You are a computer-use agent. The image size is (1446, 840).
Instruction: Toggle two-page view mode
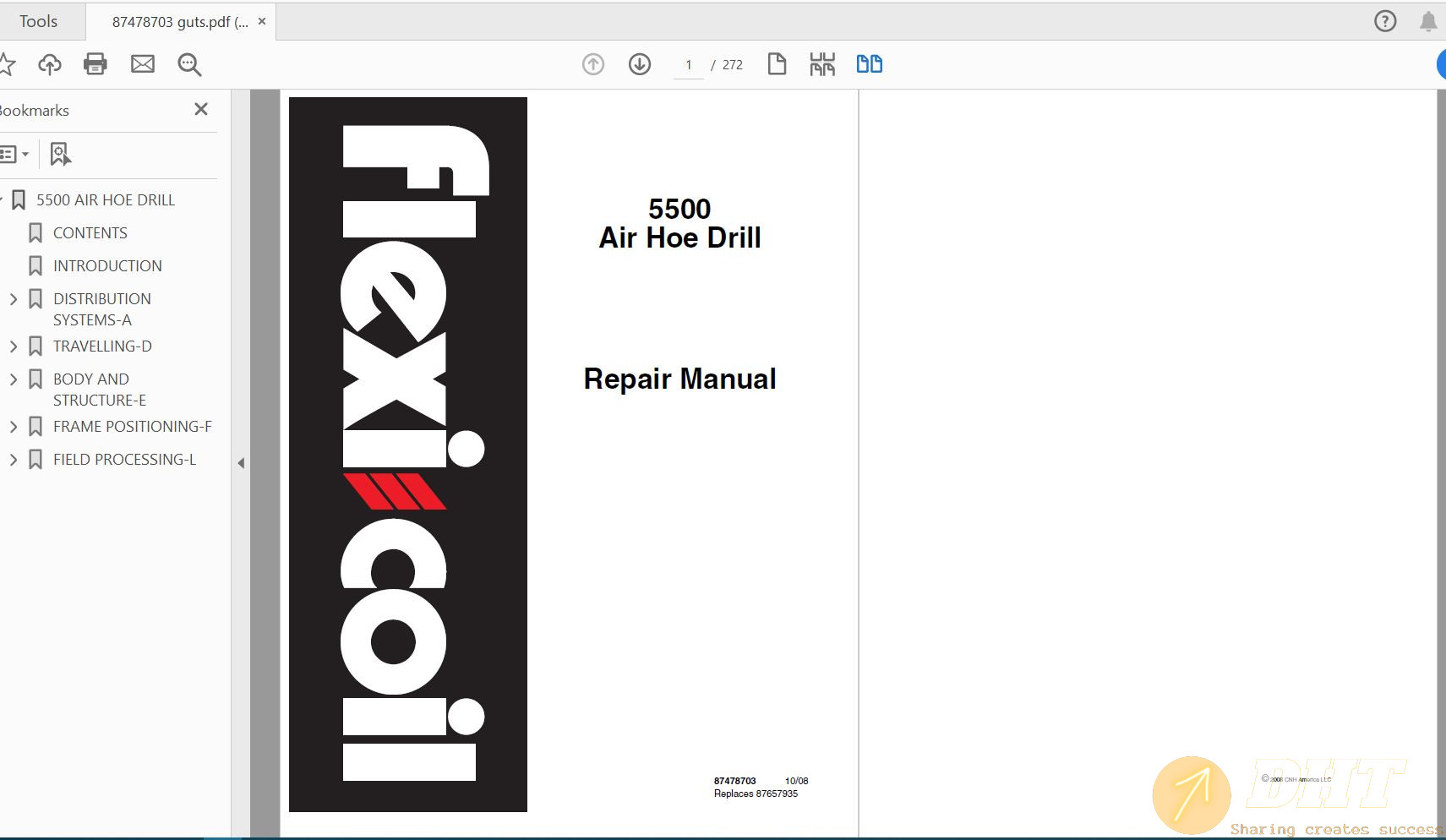[x=869, y=64]
